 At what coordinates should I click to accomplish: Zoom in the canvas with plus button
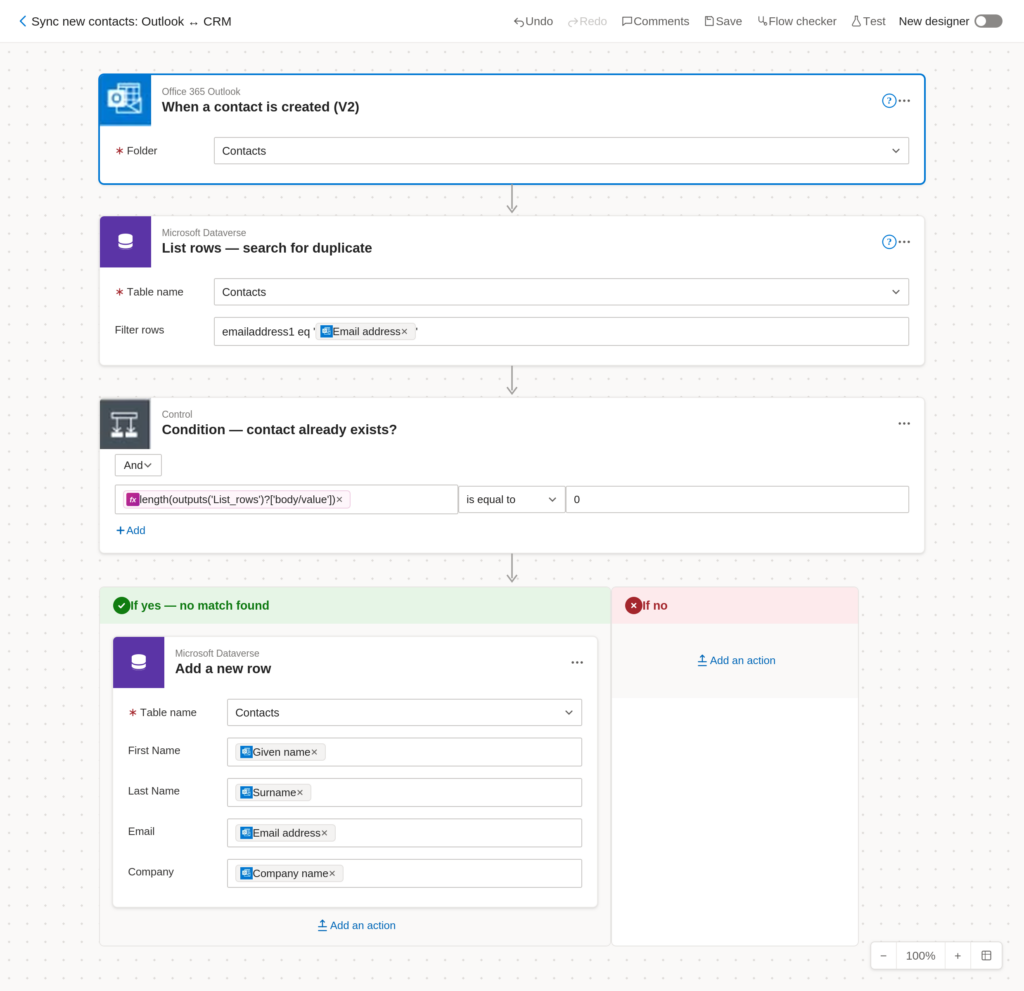957,956
